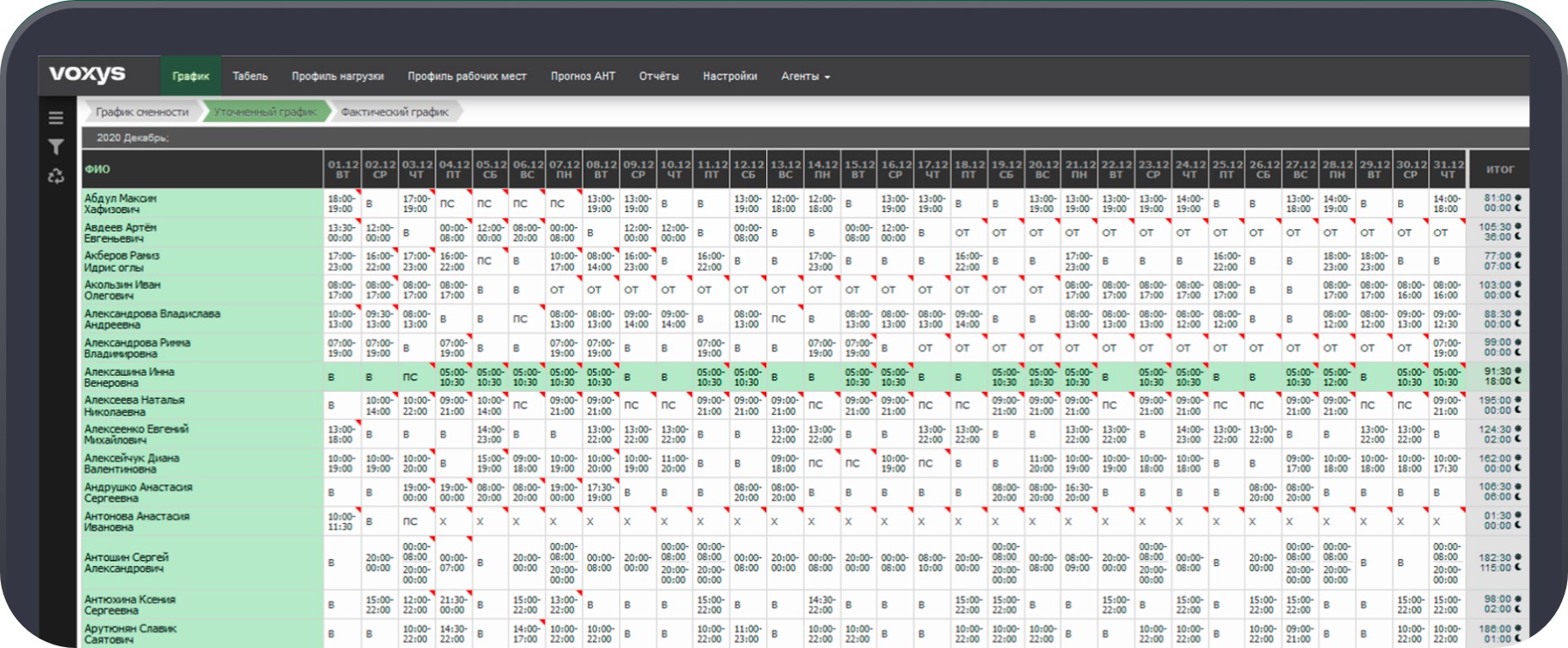Select the Уточненный график view
Viewport: 1568px width, 648px height.
265,112
